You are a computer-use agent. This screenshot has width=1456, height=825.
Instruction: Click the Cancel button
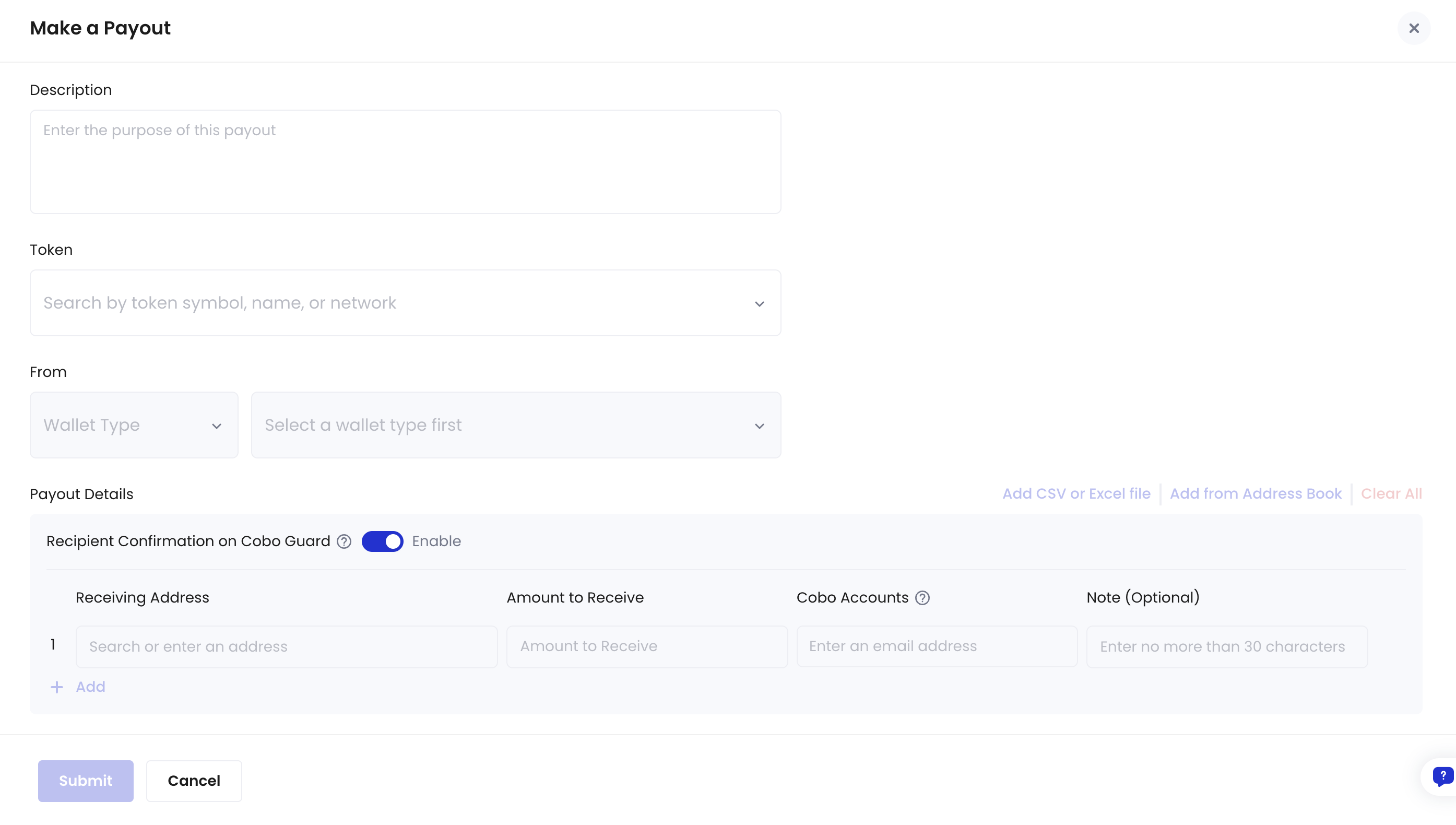(194, 780)
